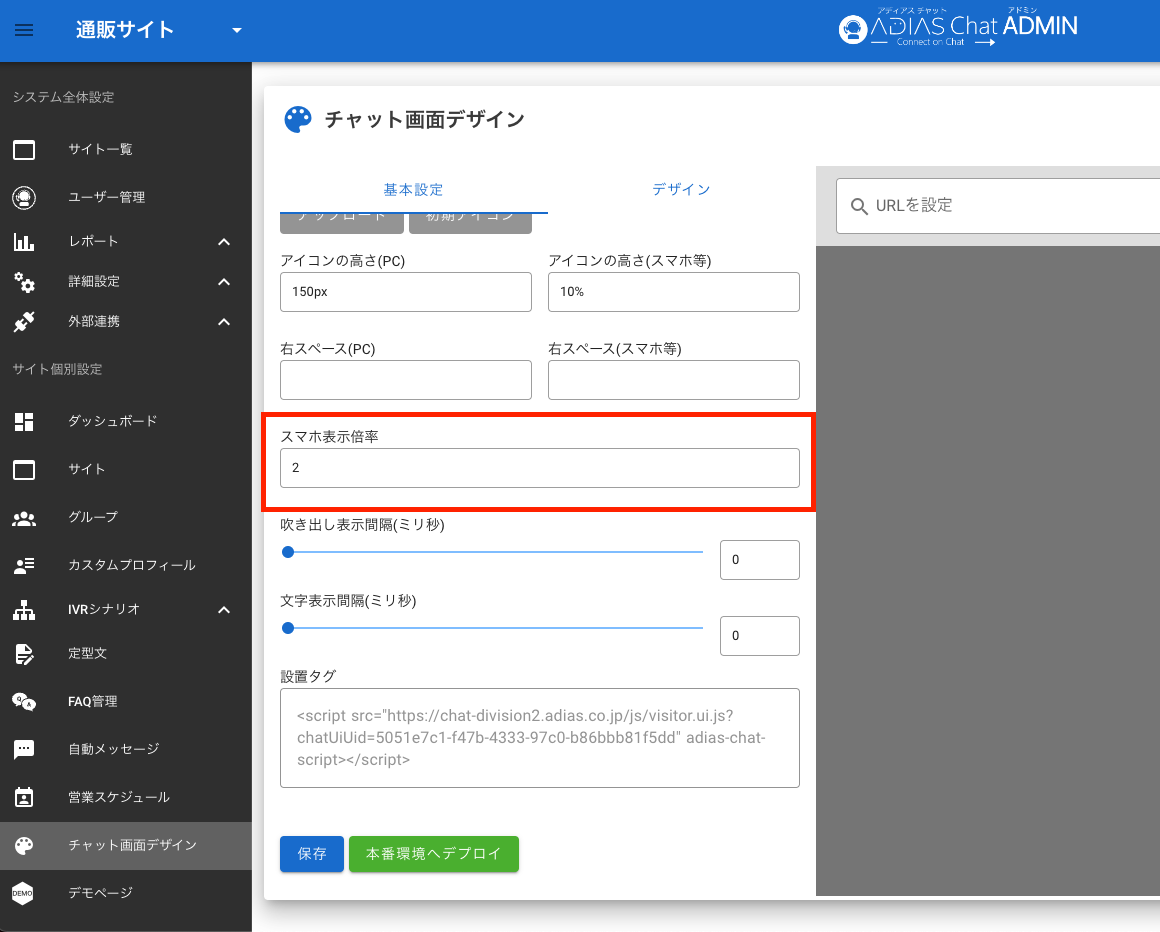
Task: Click the FAQ管理 chat icon
Action: point(24,701)
